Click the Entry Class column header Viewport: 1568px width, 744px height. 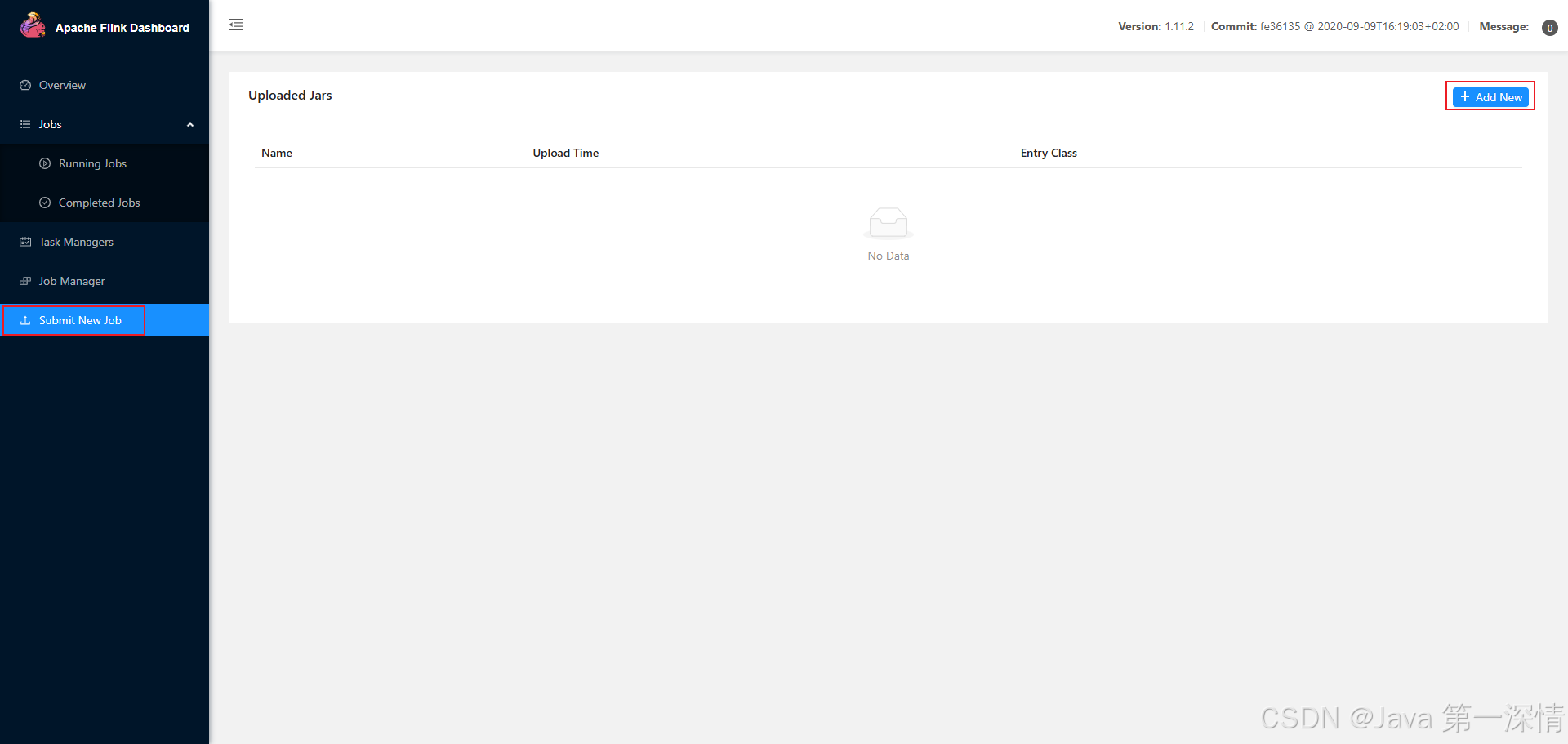point(1049,153)
